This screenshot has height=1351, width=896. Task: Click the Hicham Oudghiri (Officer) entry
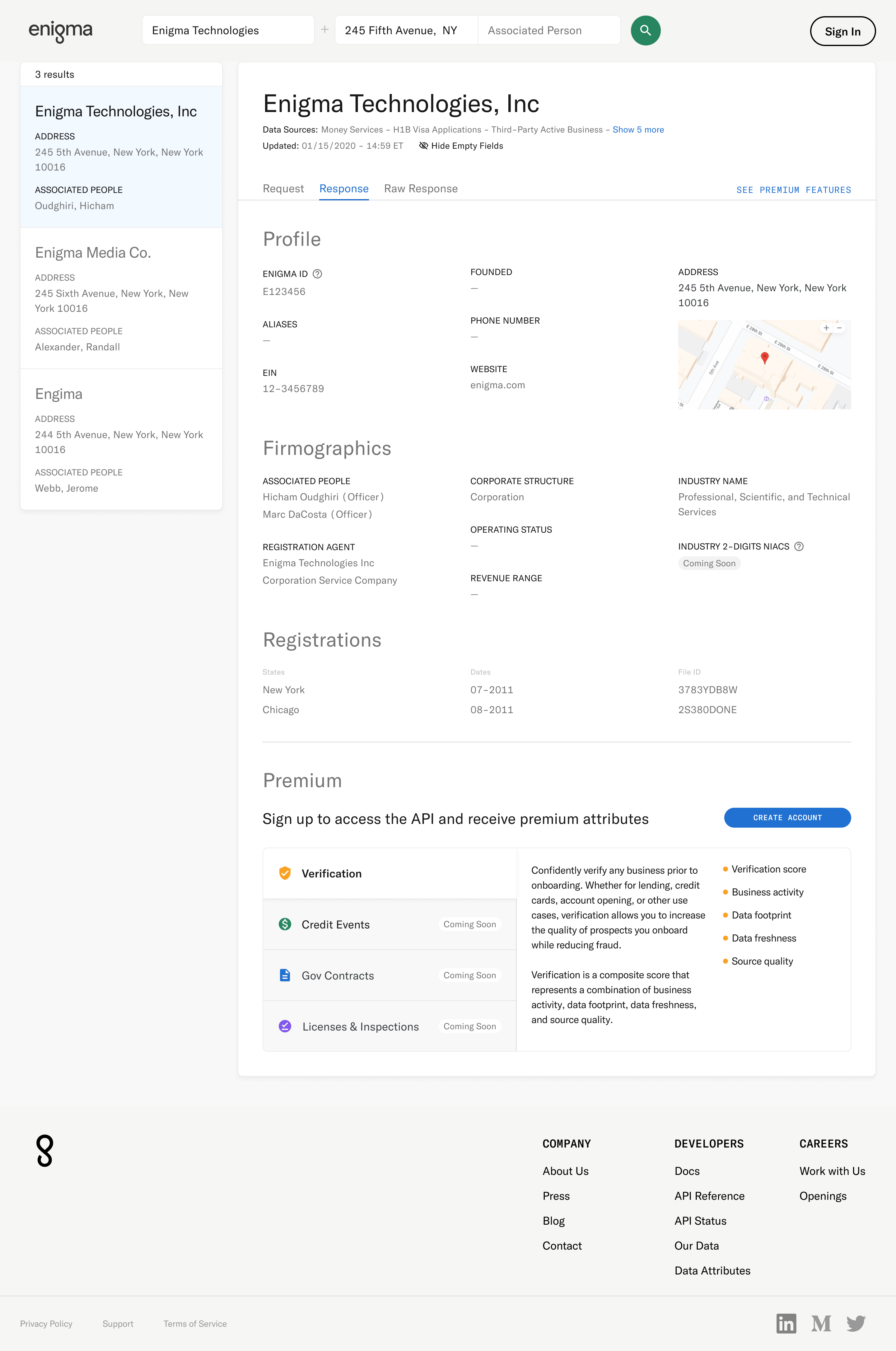pyautogui.click(x=323, y=497)
